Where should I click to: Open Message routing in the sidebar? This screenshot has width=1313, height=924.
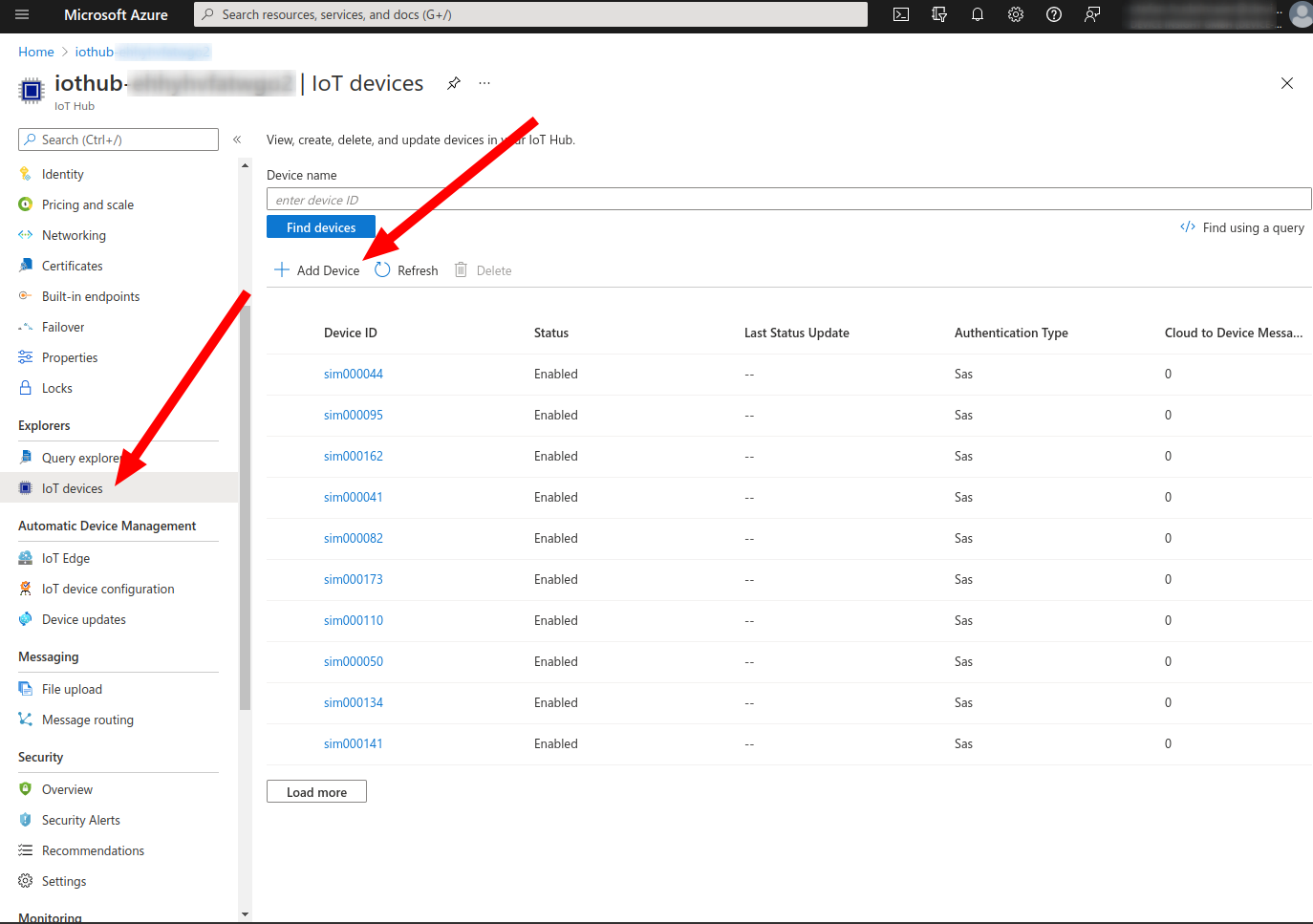point(88,720)
